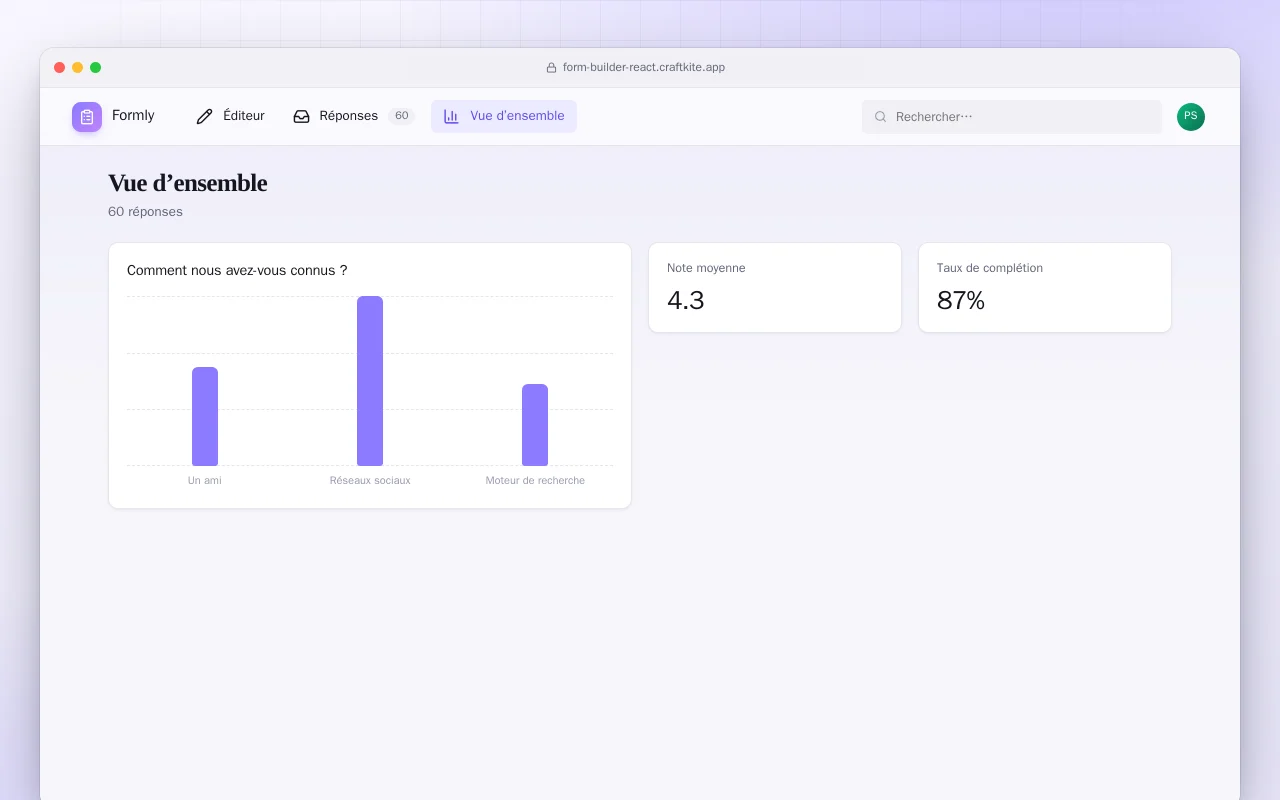Click the 60 réponses subtitle

tap(145, 212)
